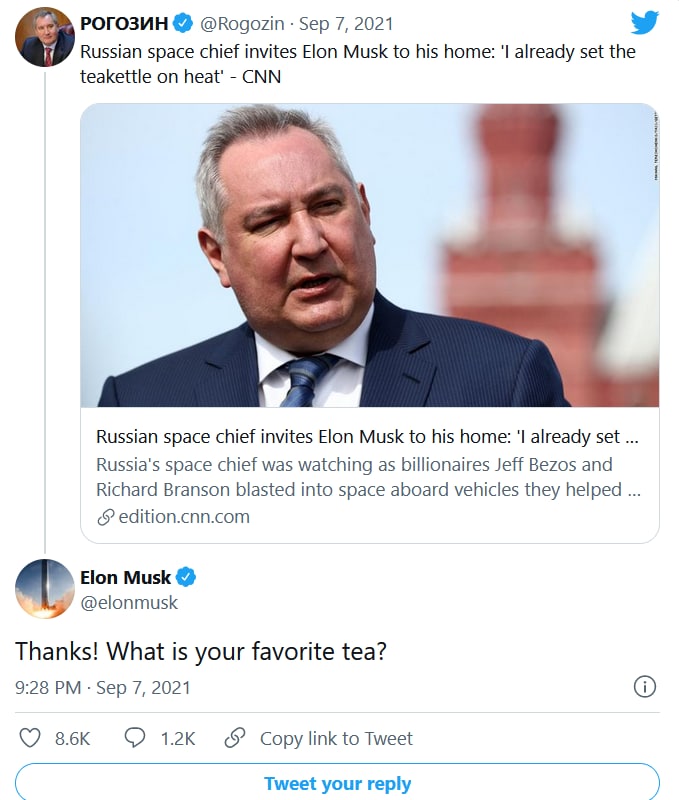Open the CNN card article headline
The height and width of the screenshot is (800, 679).
point(368,437)
